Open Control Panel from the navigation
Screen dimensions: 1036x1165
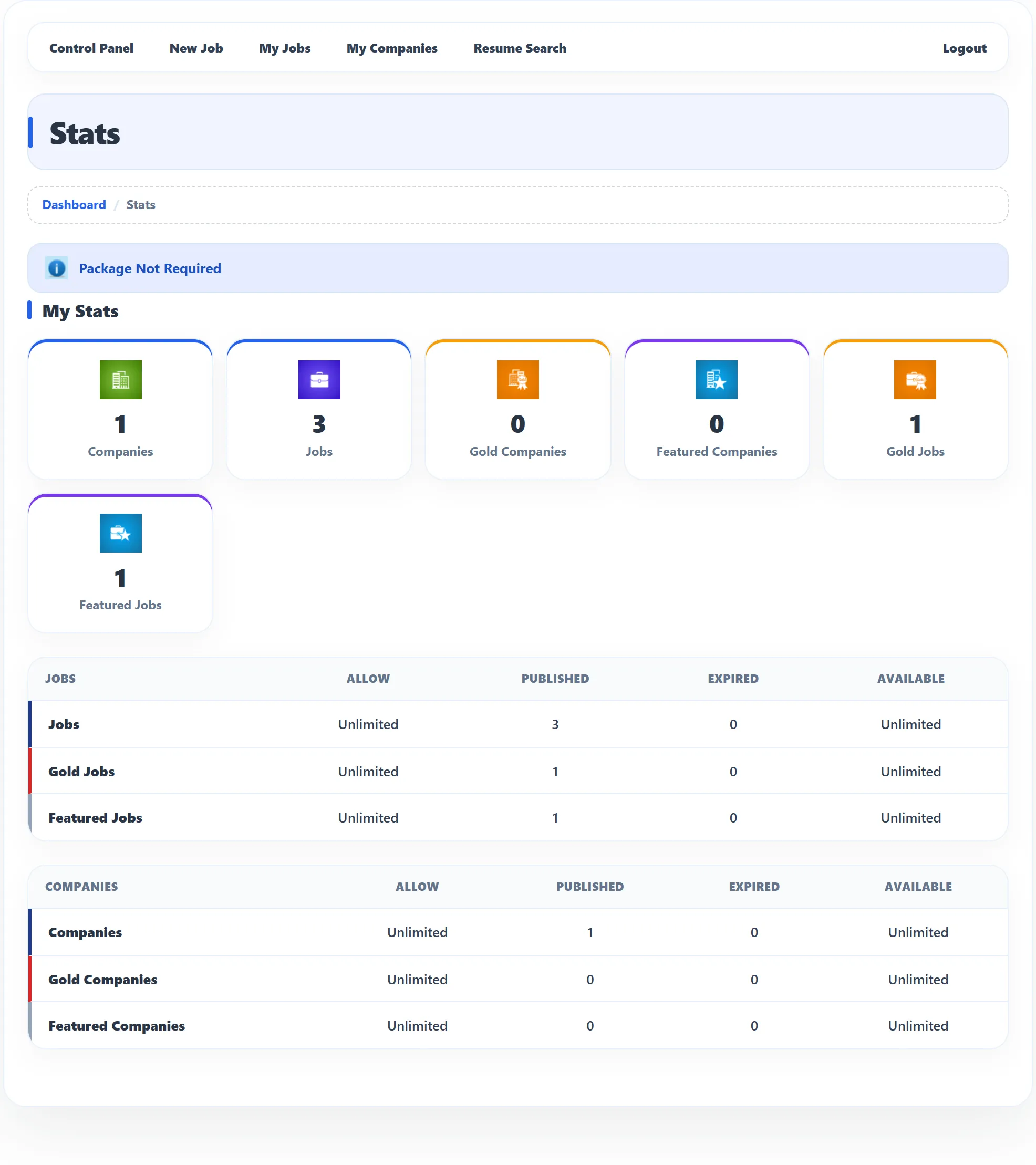(x=91, y=48)
